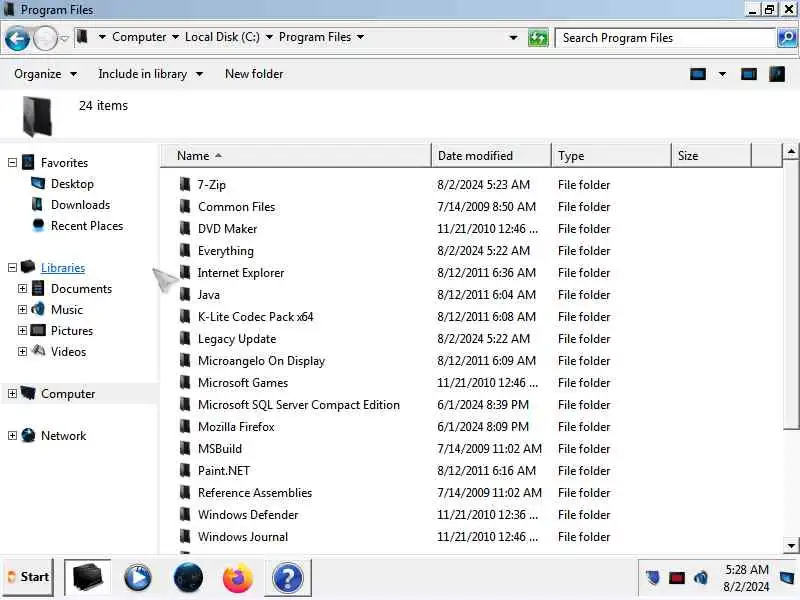
Task: Open the recent pages dropdown near Forward
Action: pos(64,39)
